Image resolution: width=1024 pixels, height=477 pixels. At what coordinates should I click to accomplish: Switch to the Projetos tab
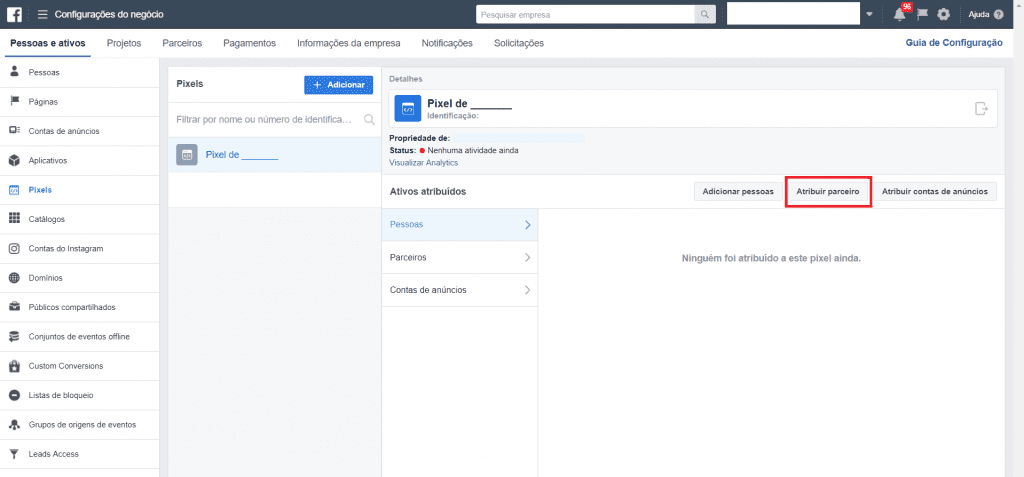pos(124,43)
